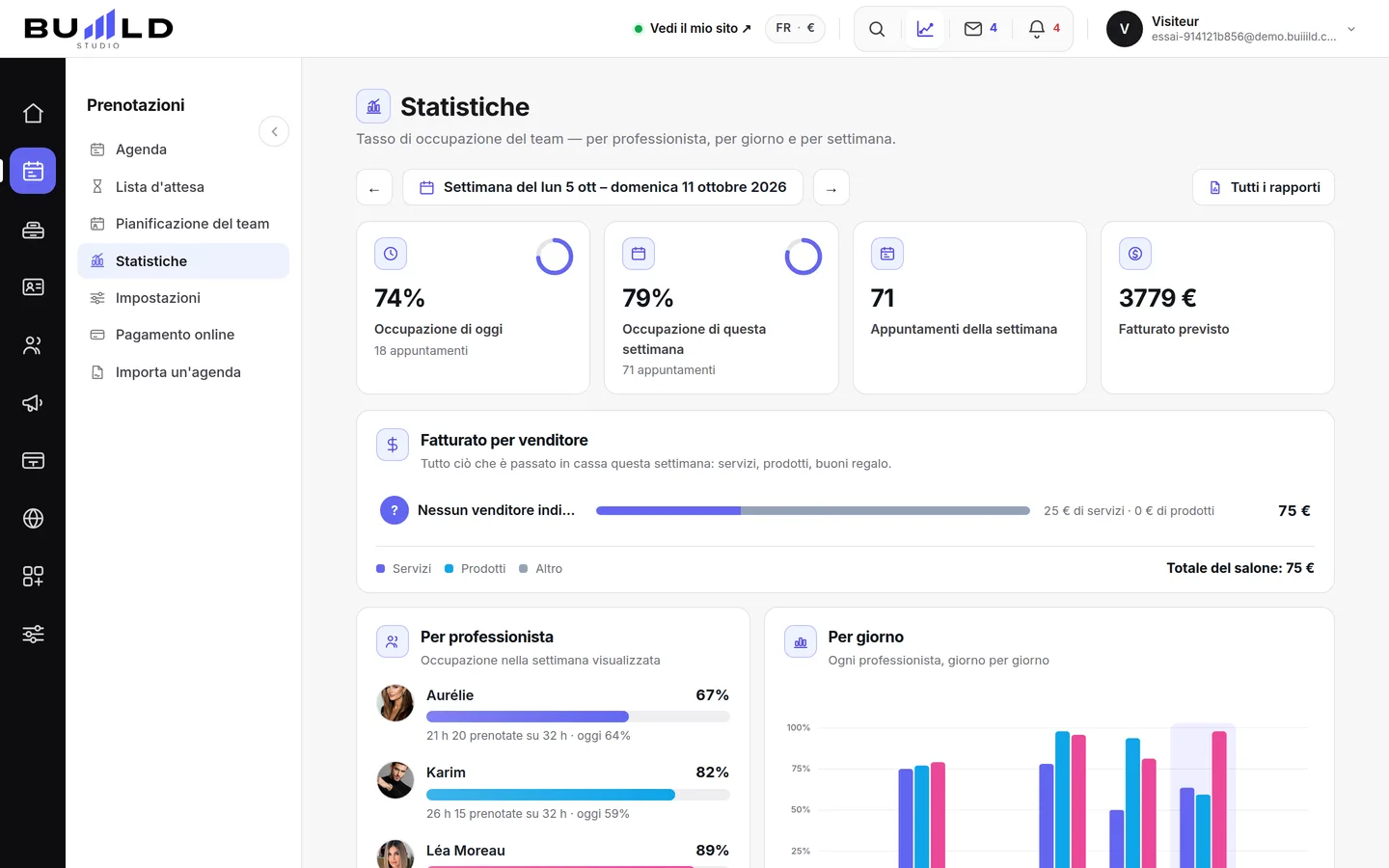The height and width of the screenshot is (868, 1389).
Task: Click Aurélie's profile photo
Action: click(x=395, y=703)
